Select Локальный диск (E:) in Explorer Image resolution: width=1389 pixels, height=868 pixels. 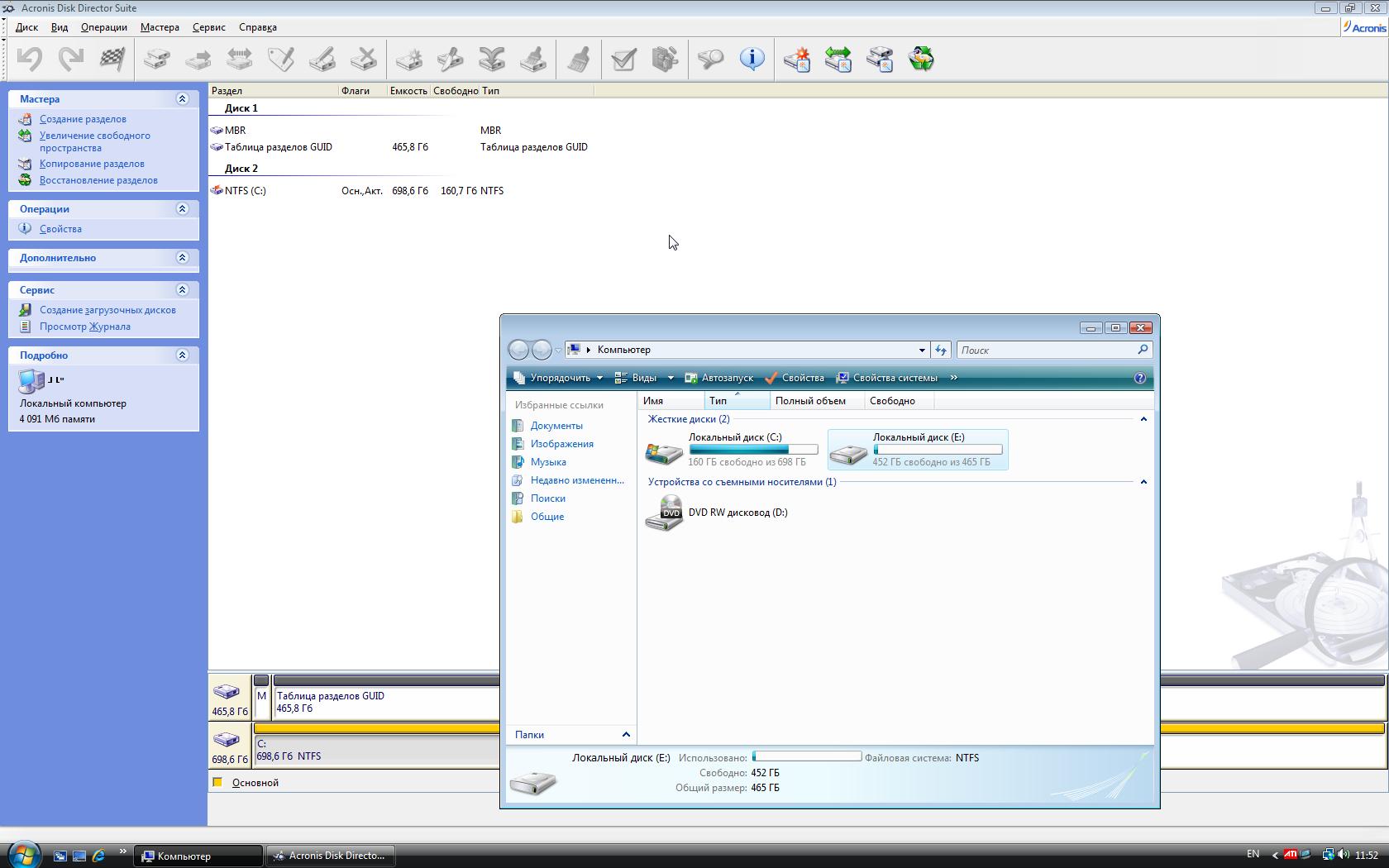(918, 450)
